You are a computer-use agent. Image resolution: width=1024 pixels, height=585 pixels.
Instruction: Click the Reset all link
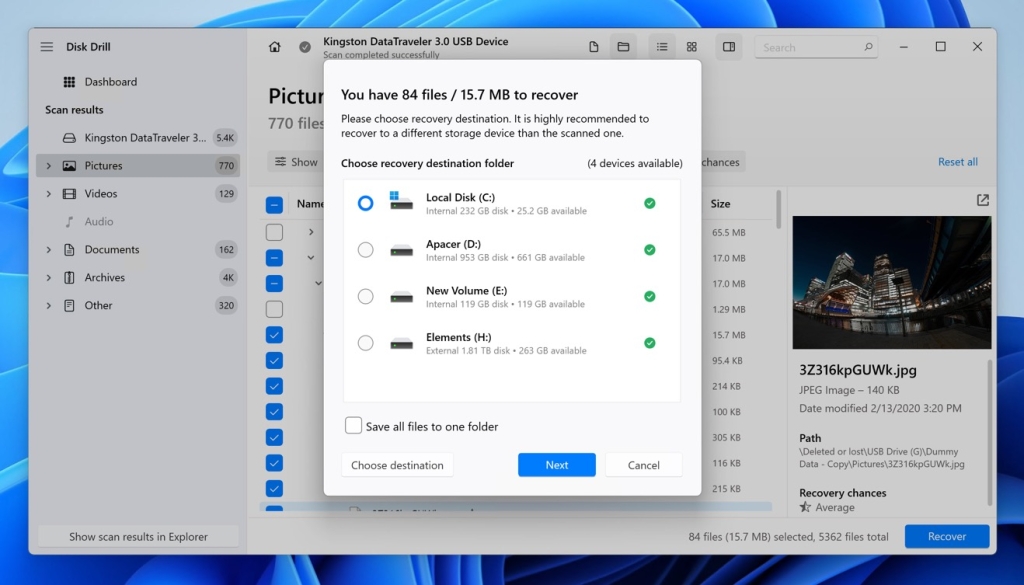coord(957,162)
